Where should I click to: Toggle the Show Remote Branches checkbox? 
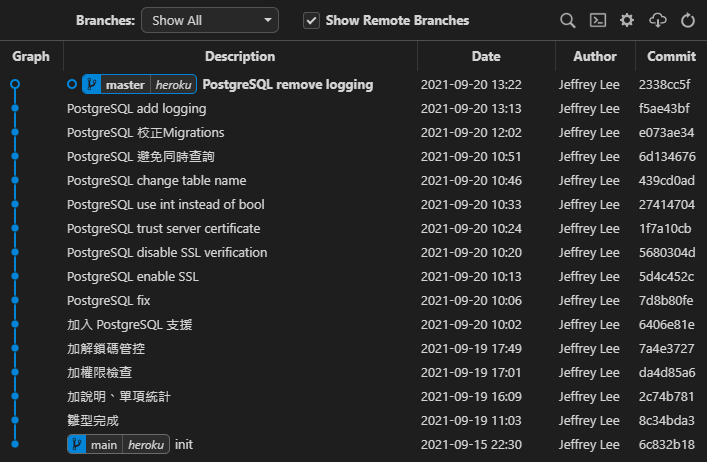(x=312, y=20)
